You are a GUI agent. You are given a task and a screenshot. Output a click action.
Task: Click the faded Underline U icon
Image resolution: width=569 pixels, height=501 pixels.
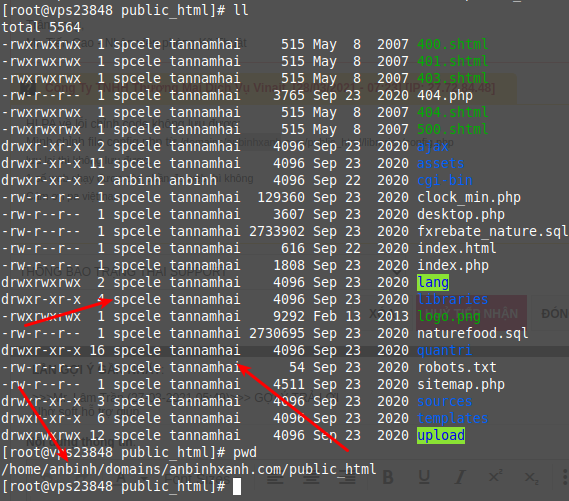click(424, 477)
